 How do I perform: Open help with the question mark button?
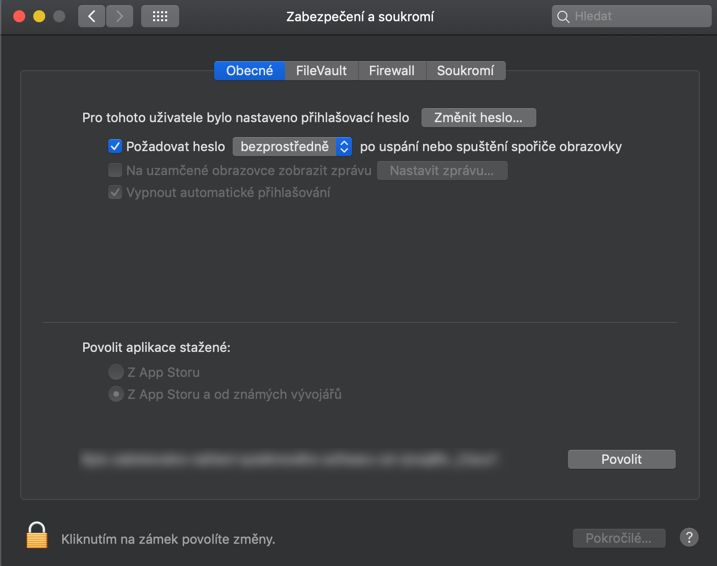click(x=689, y=537)
